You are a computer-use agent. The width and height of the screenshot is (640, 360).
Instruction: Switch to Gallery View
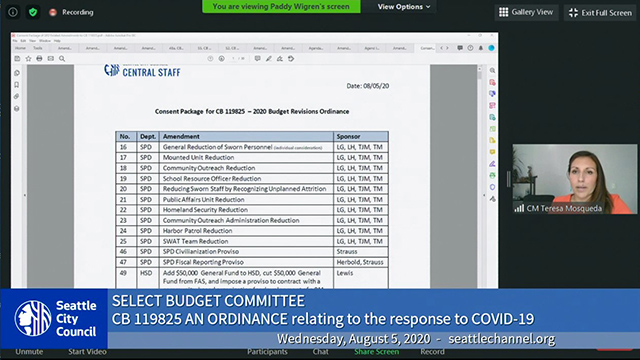527,12
